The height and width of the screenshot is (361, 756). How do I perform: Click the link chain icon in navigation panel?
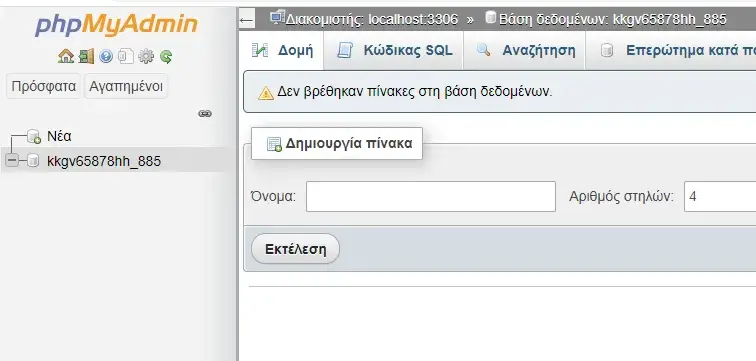click(x=205, y=114)
